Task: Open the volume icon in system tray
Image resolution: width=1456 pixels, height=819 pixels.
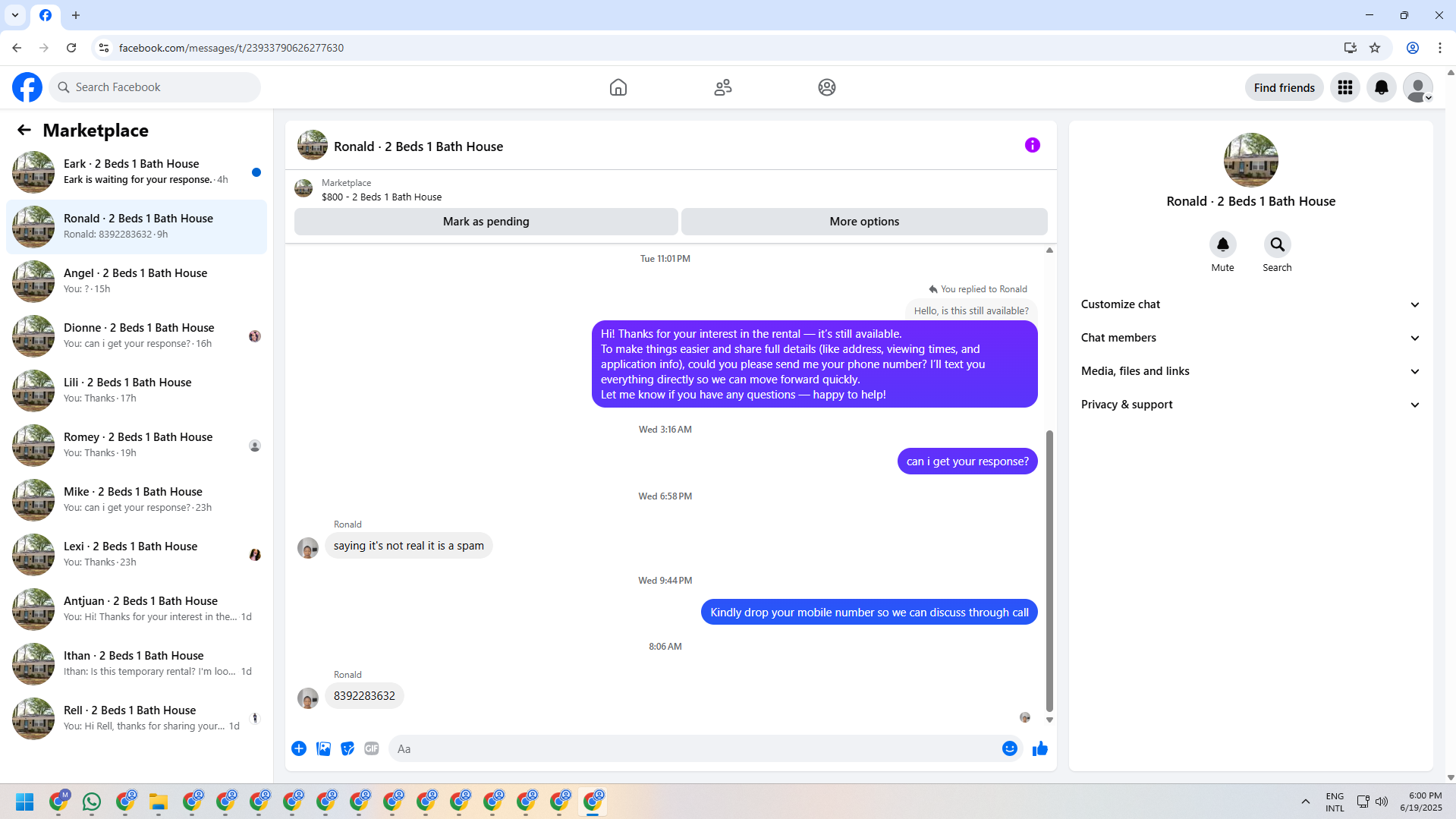Action: point(1382,802)
